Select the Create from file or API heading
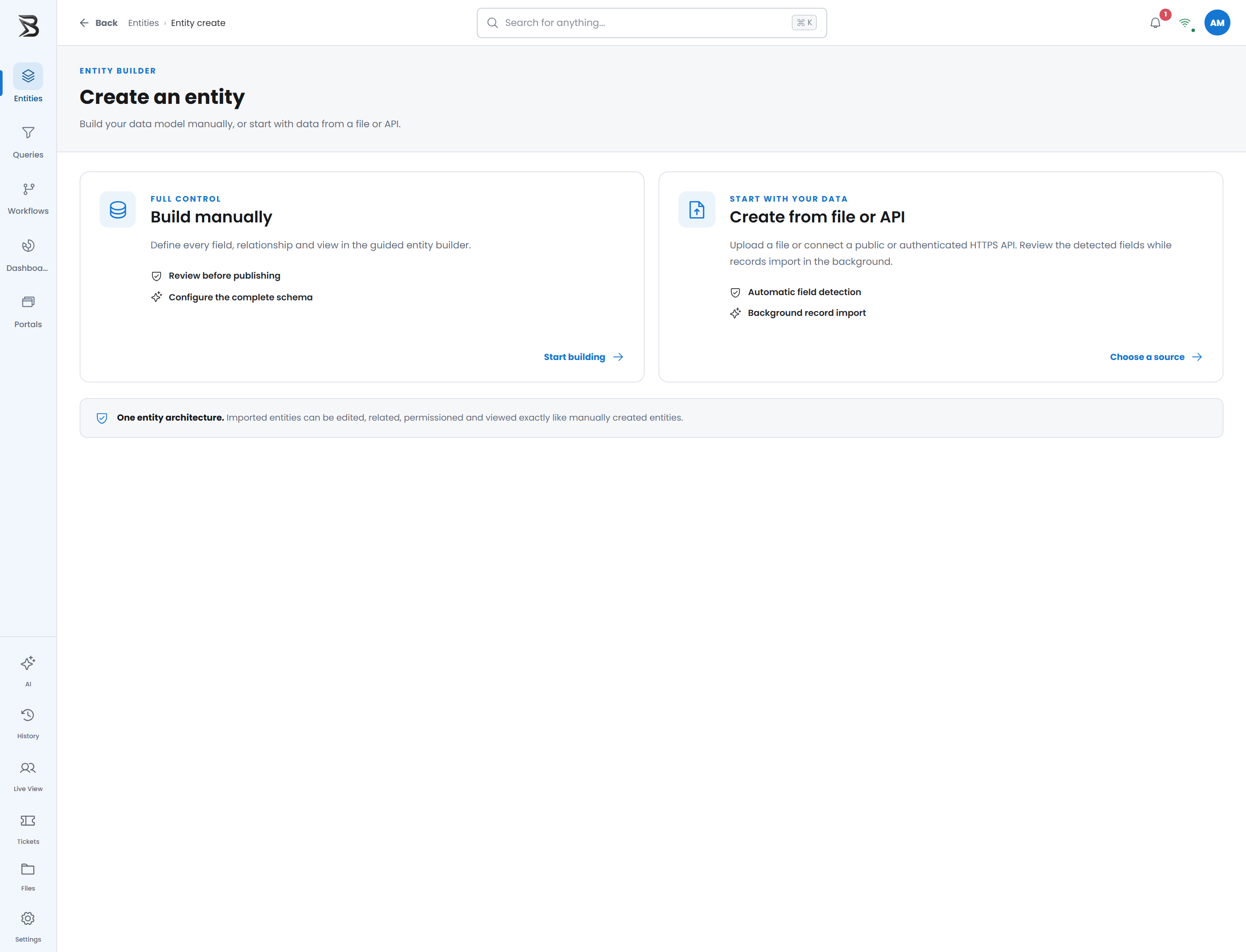Image resolution: width=1246 pixels, height=952 pixels. coord(817,217)
